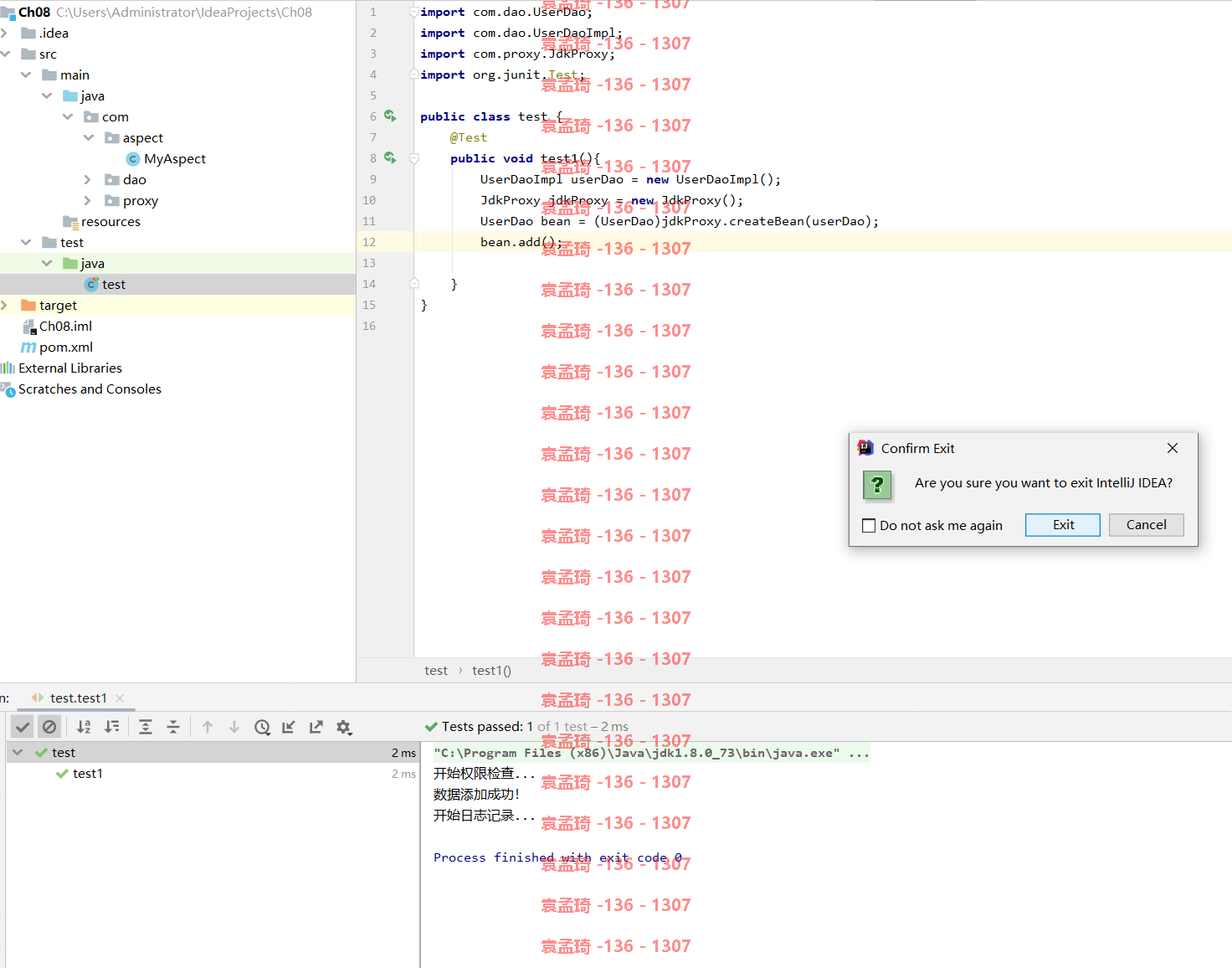Screen dimensions: 1232x968
Task: Click test breadcrumb in editor footer
Action: point(436,670)
